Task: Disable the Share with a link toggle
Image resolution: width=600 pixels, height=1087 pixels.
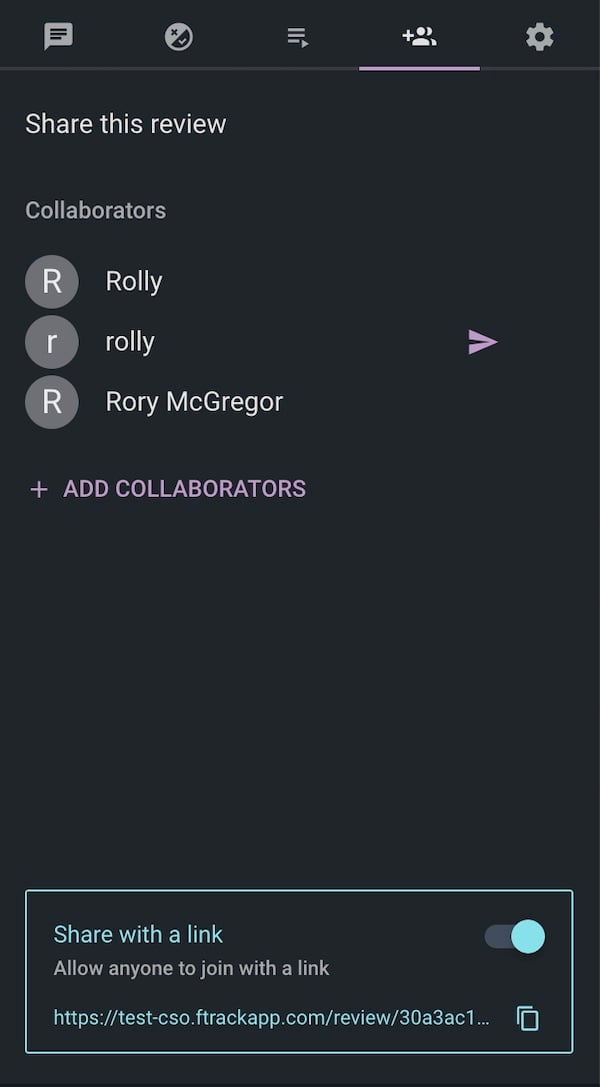Action: [516, 936]
